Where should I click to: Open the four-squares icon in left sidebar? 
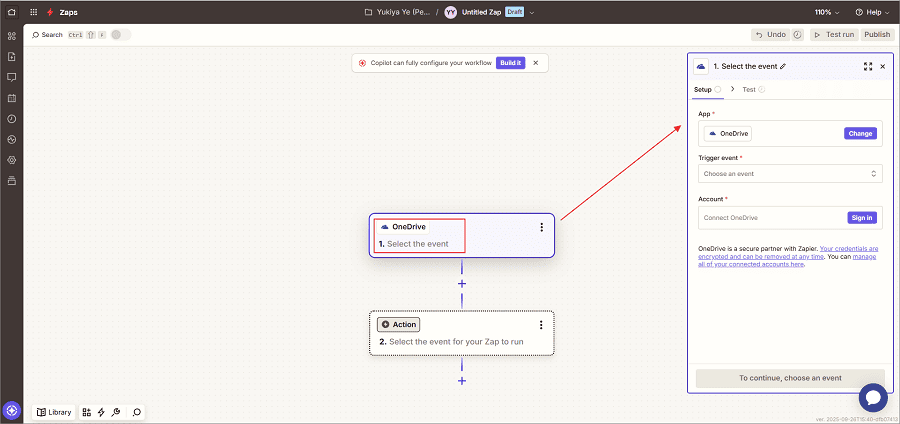coord(11,36)
